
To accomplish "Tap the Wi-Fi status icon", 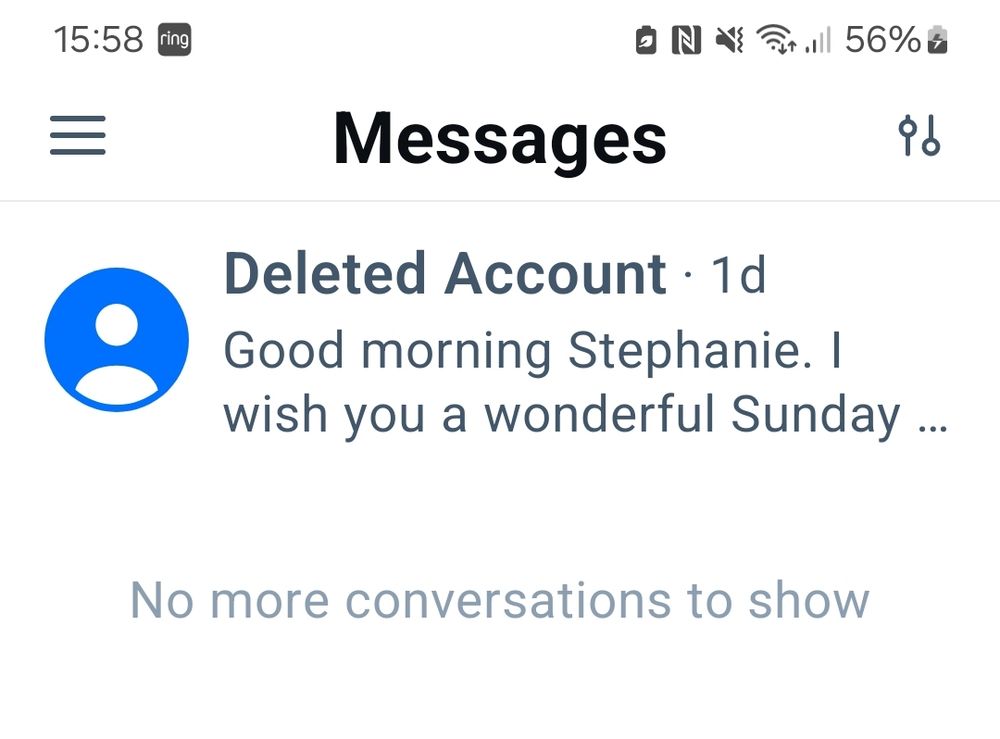I will tap(776, 40).
